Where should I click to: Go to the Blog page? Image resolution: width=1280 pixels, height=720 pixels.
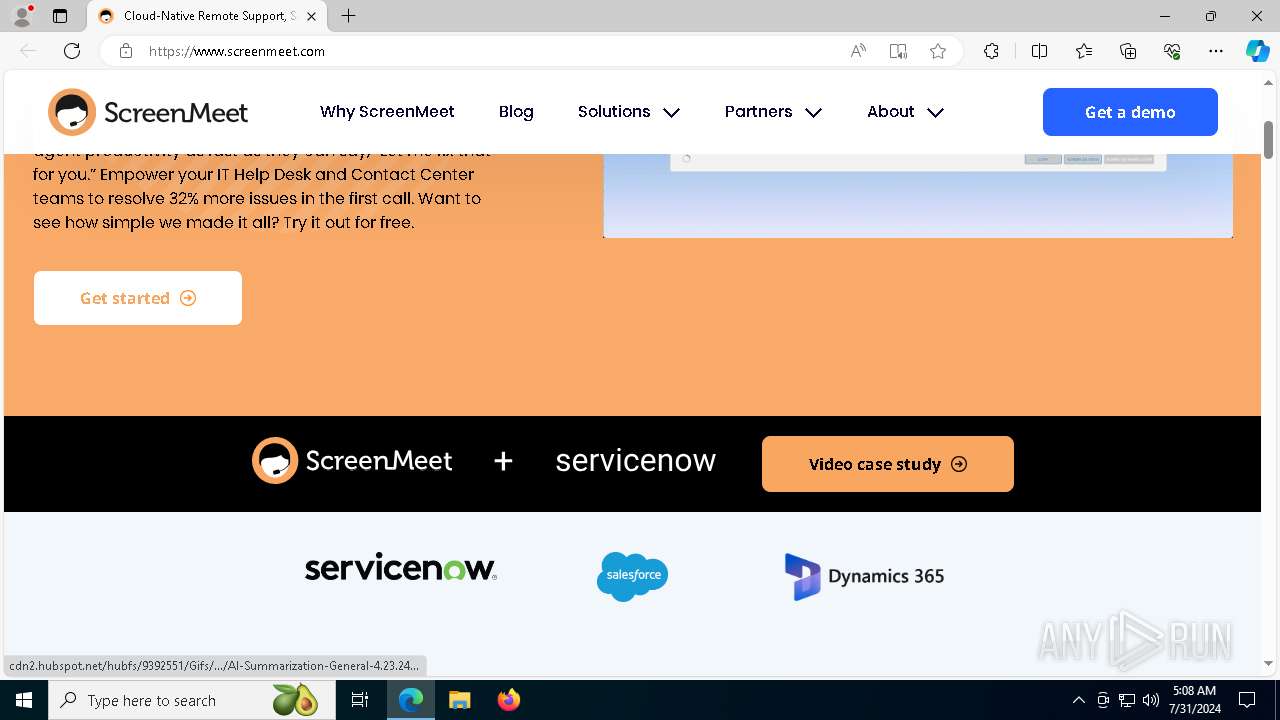tap(516, 112)
